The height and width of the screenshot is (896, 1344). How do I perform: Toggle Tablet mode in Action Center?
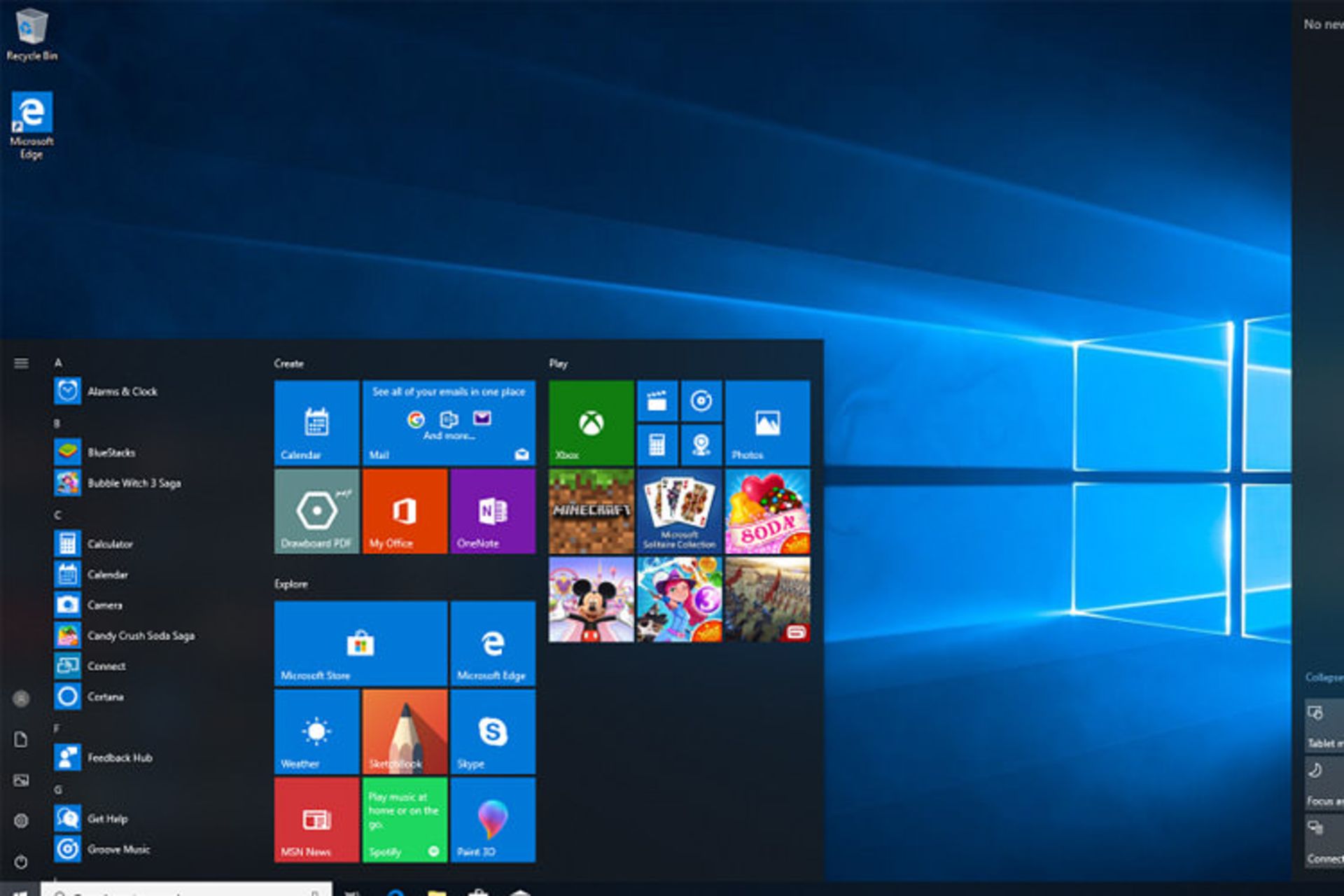coord(1324,726)
